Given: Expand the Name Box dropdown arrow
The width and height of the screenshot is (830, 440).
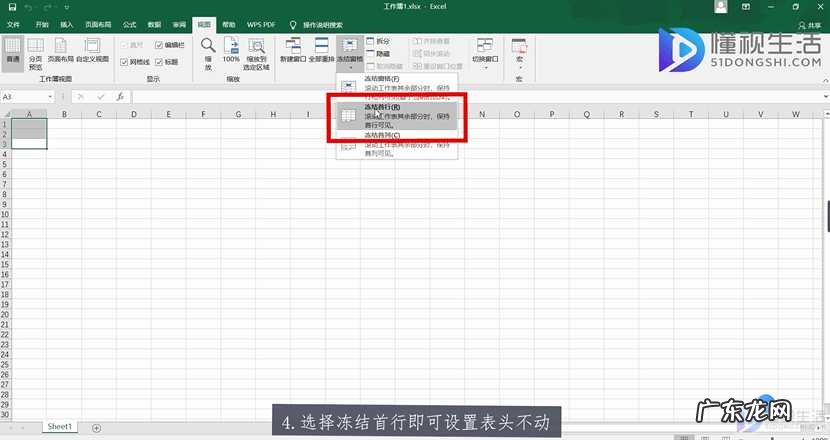Looking at the screenshot, I should tap(50, 97).
